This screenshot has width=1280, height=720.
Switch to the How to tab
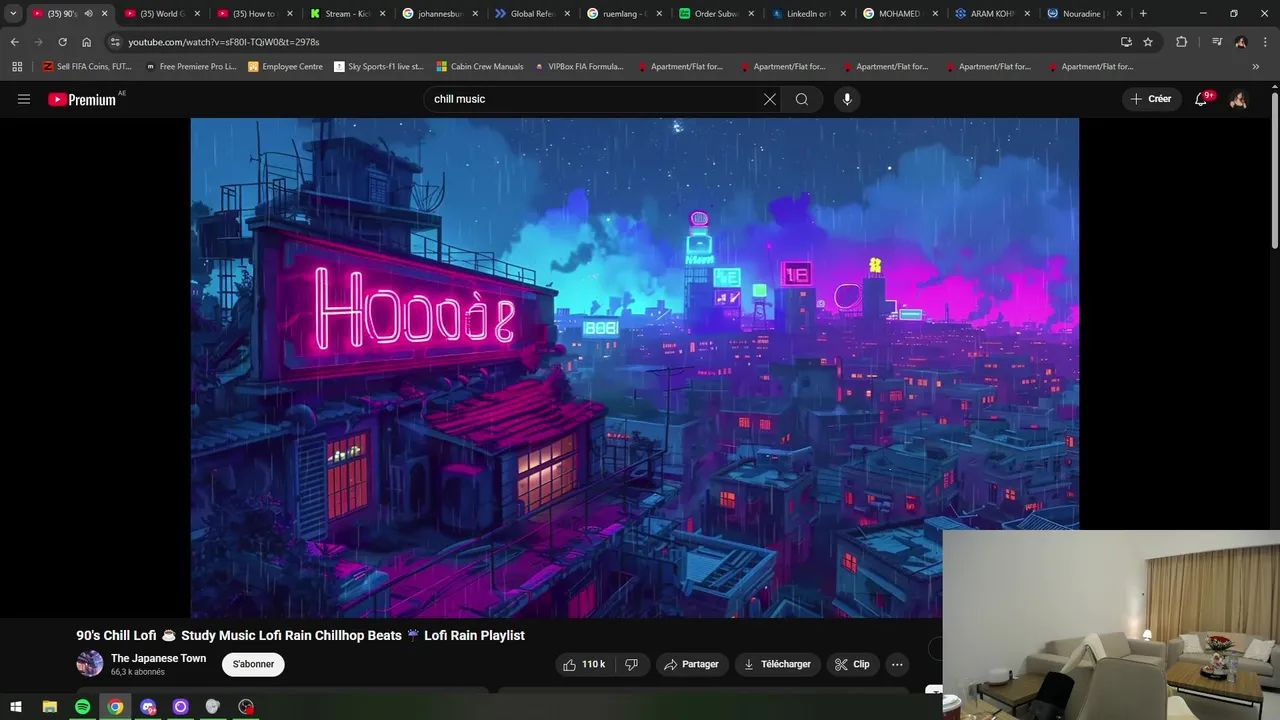[255, 14]
